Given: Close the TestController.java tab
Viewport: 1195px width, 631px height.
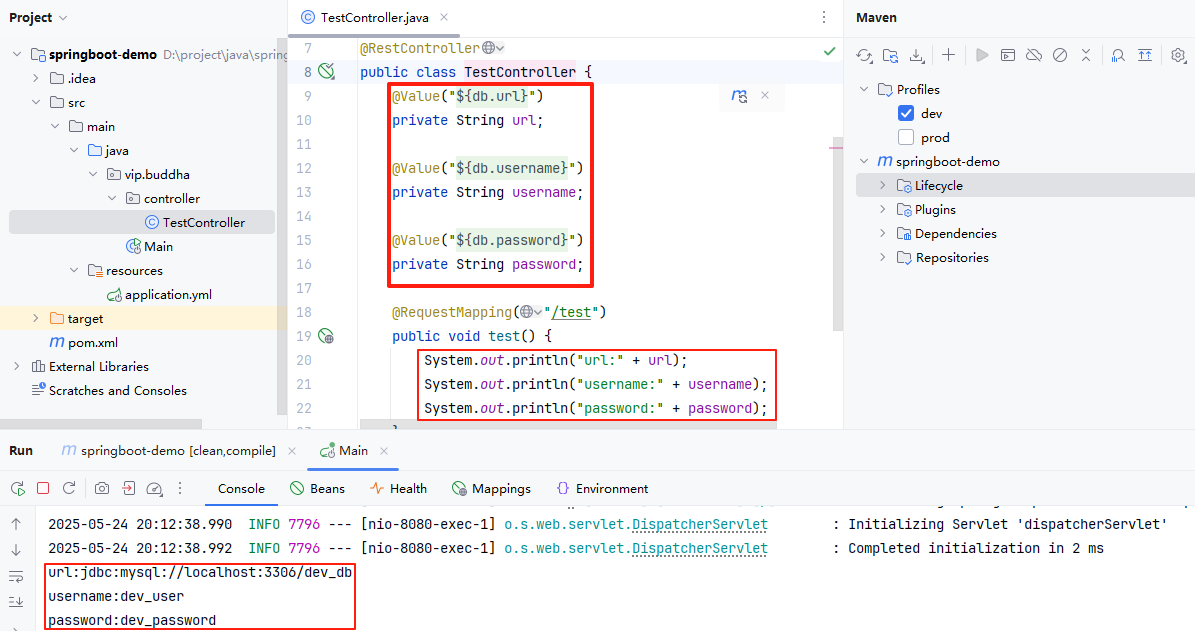Looking at the screenshot, I should pyautogui.click(x=444, y=17).
